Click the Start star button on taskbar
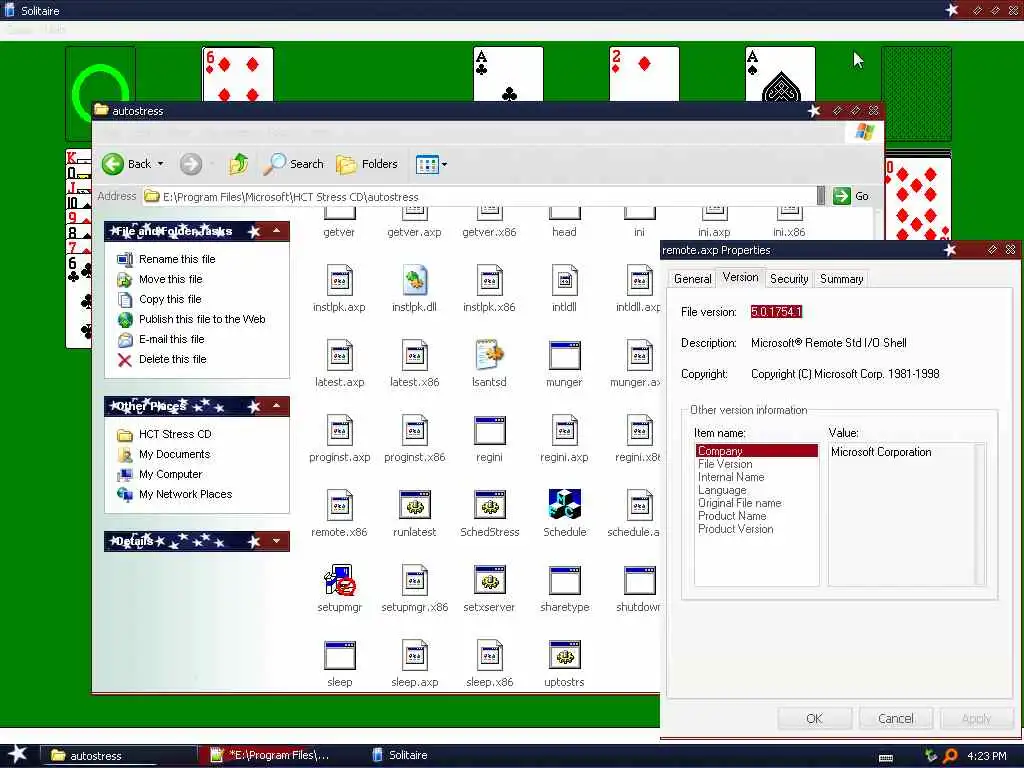Screen dimensions: 1024x768 tap(17, 754)
